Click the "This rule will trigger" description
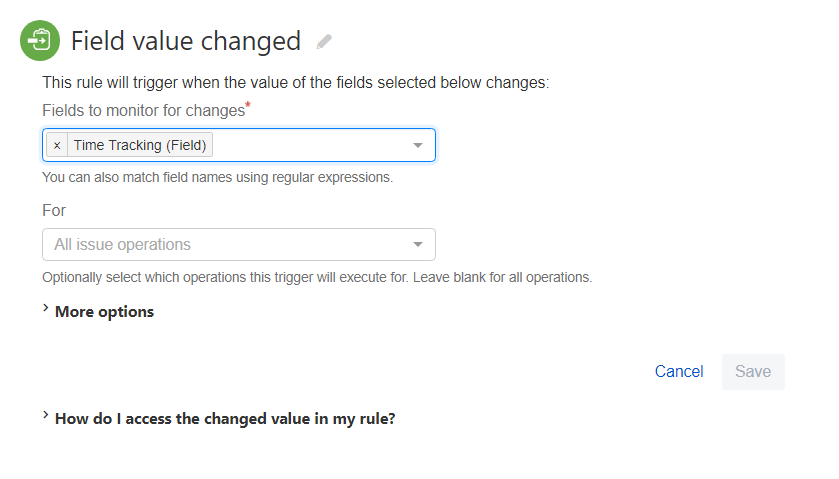This screenshot has width=839, height=479. pos(295,83)
